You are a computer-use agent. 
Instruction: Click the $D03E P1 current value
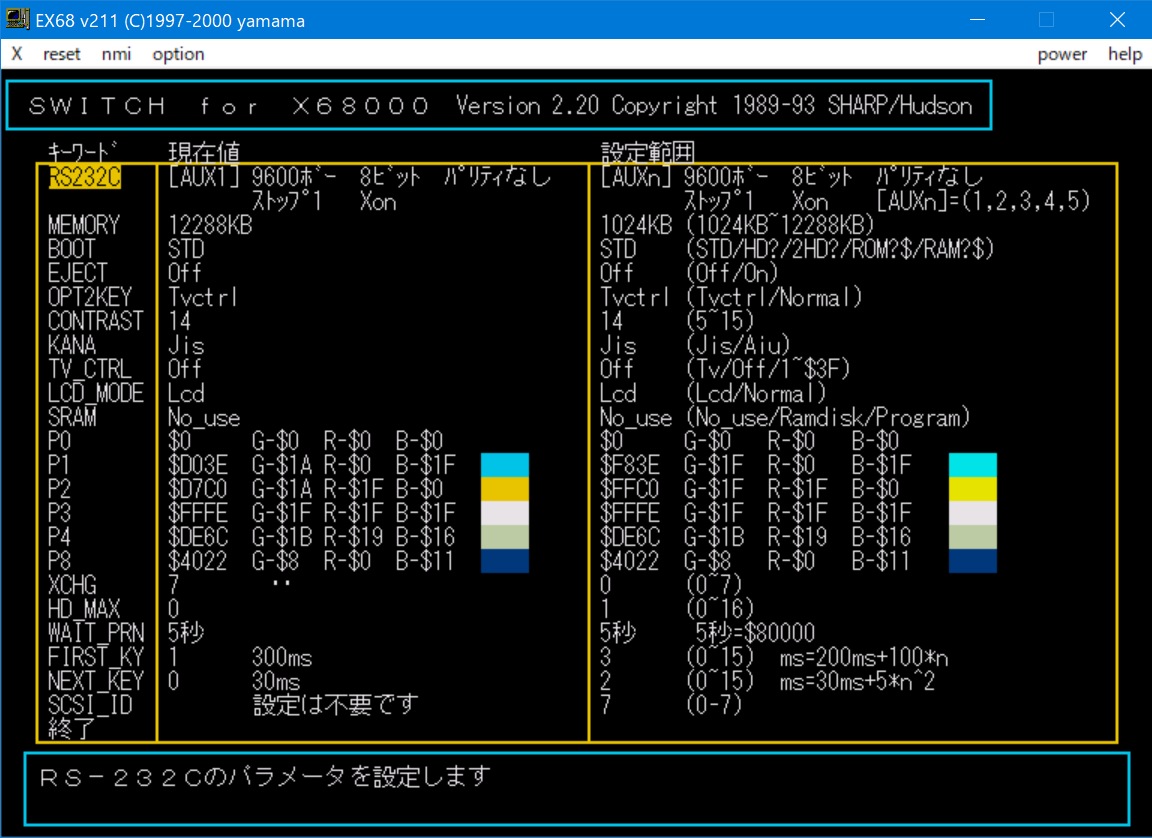(198, 466)
